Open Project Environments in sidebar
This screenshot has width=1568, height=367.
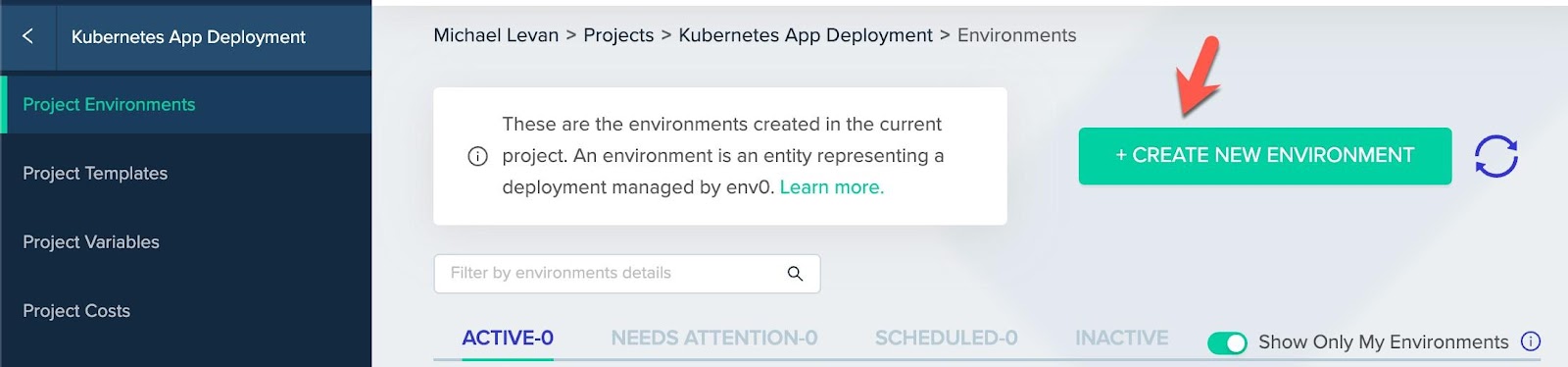[x=186, y=104]
